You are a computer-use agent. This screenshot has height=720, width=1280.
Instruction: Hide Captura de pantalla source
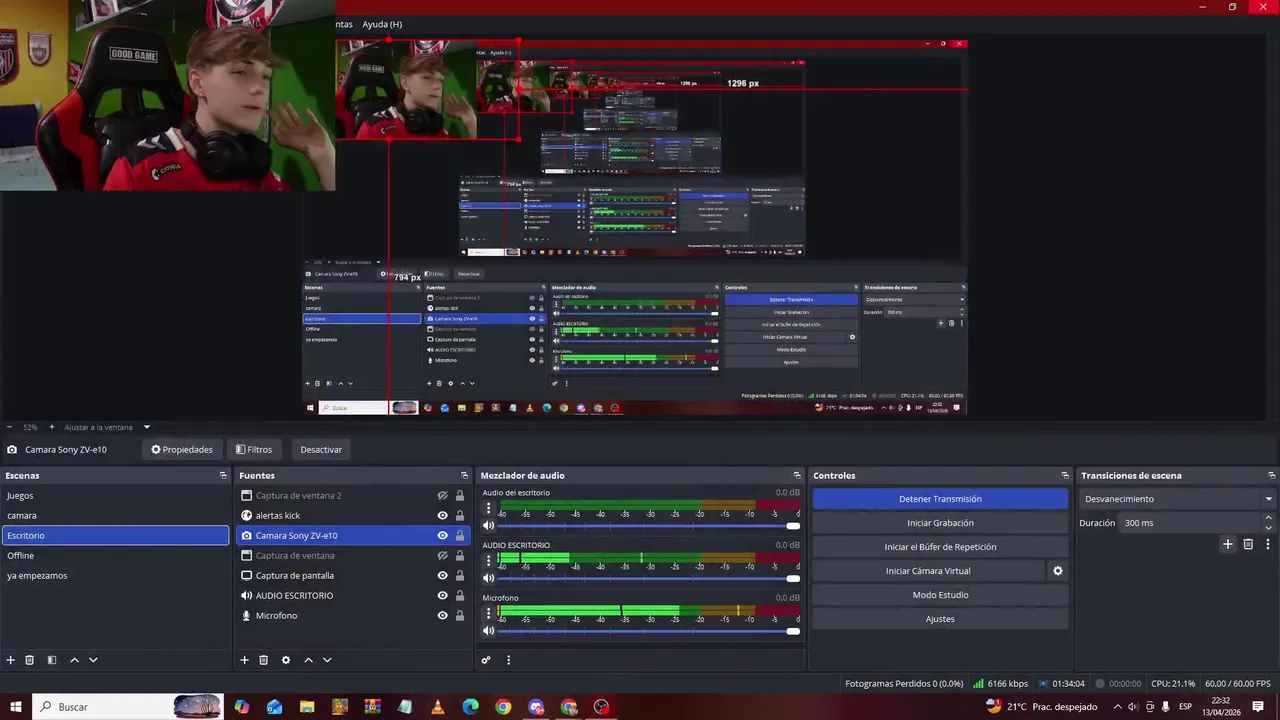(x=442, y=576)
